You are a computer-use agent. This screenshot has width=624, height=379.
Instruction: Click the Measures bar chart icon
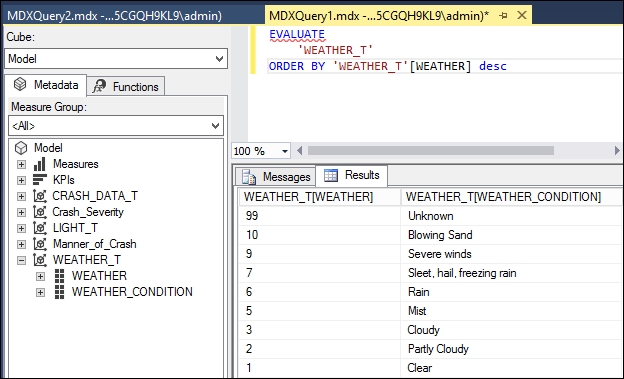click(40, 164)
